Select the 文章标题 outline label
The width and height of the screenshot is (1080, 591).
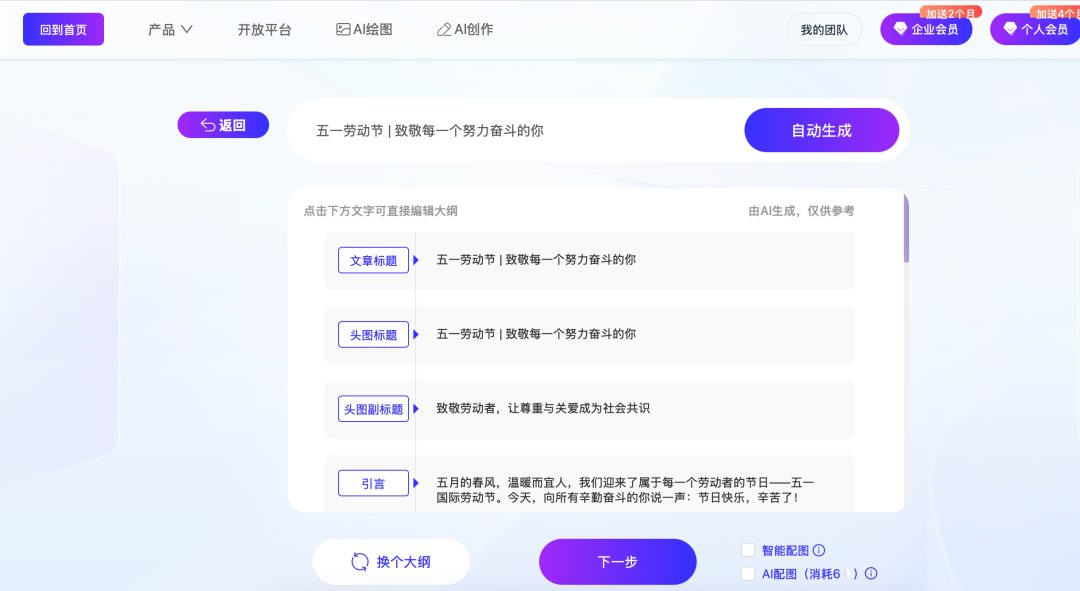(x=373, y=260)
